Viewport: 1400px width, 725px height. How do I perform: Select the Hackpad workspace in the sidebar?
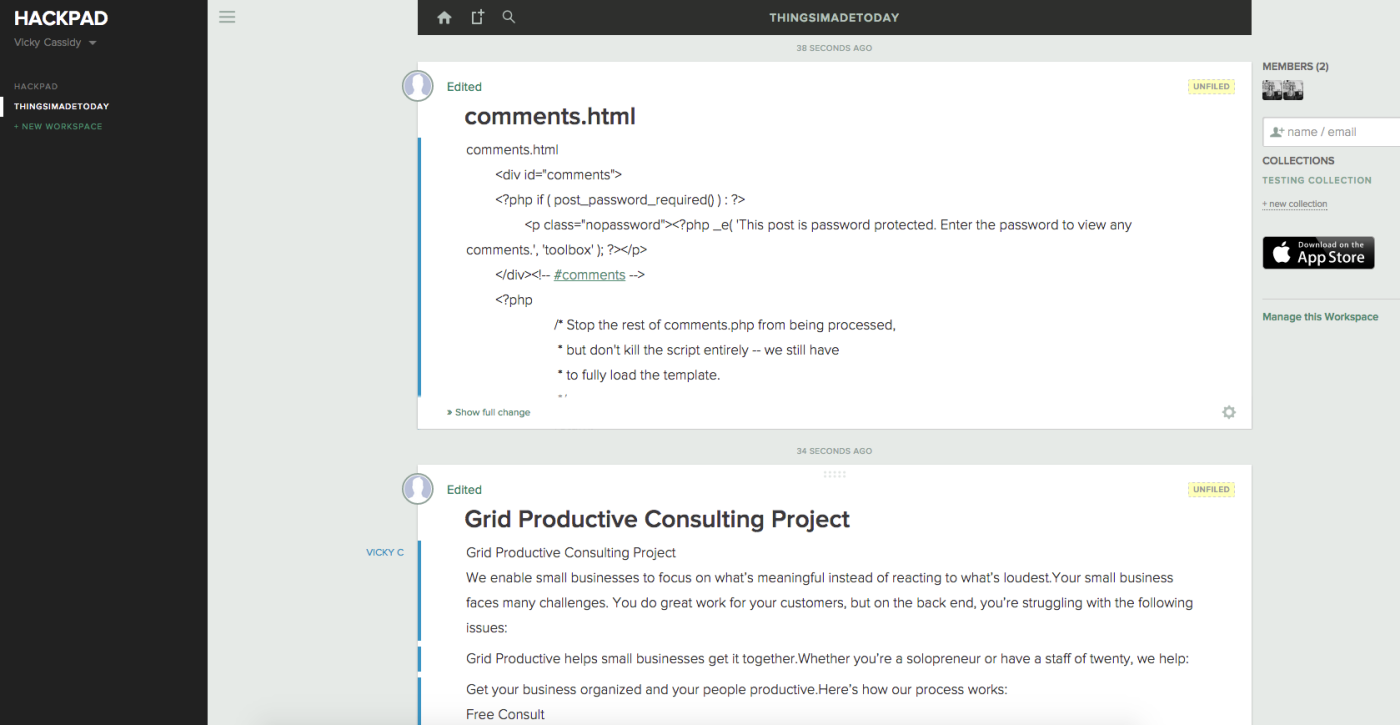coord(36,87)
